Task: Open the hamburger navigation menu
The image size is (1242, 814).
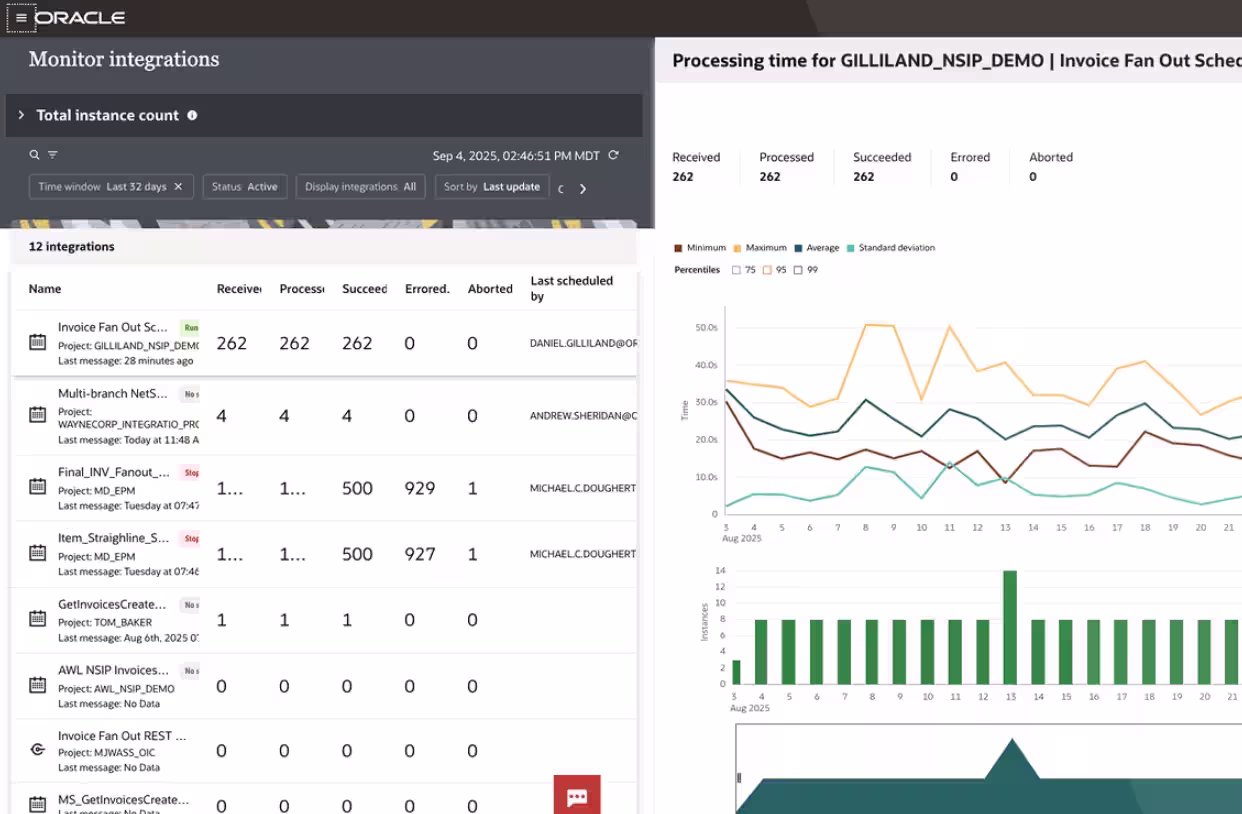Action: 21,18
